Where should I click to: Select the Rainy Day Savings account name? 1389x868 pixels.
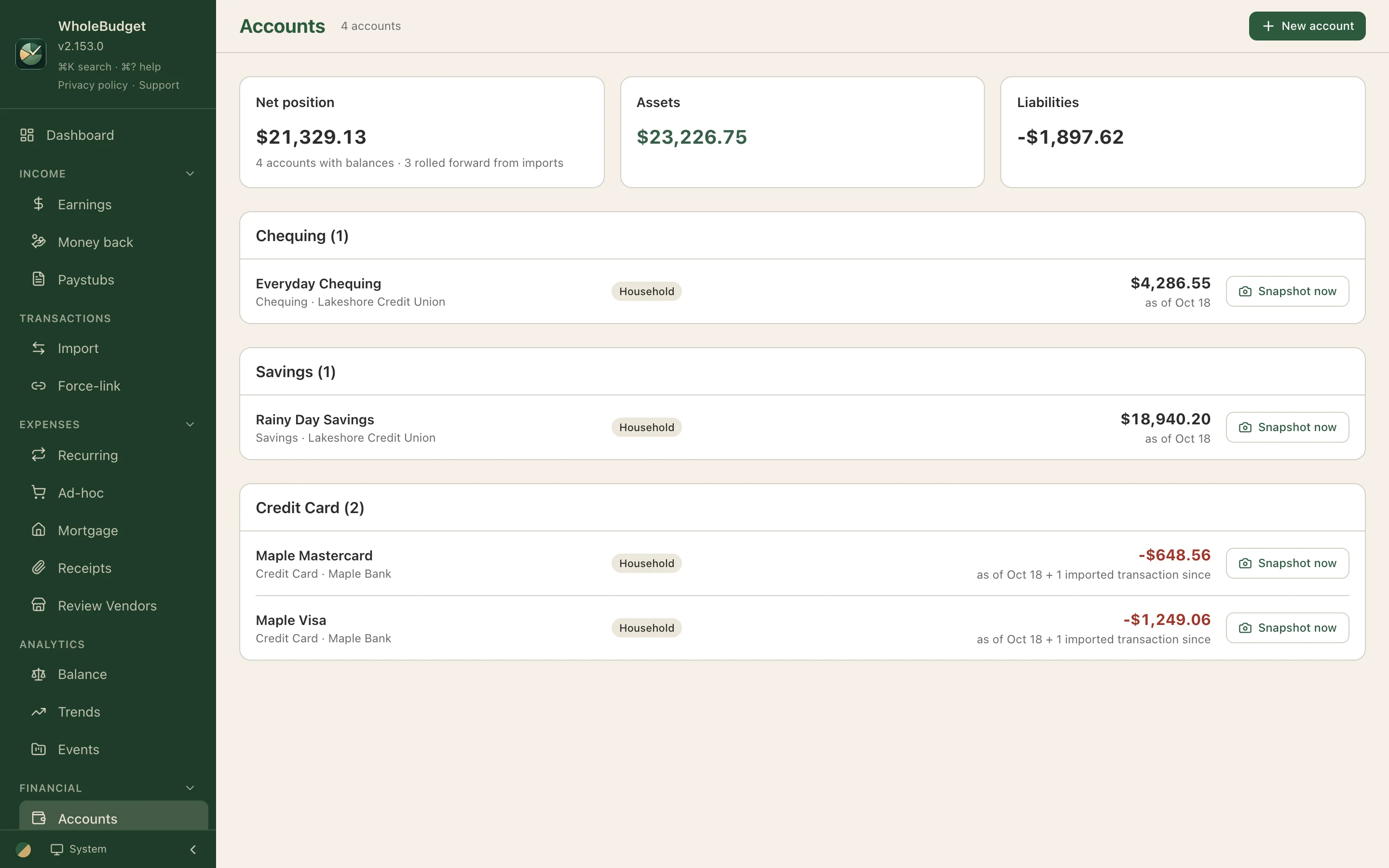314,420
